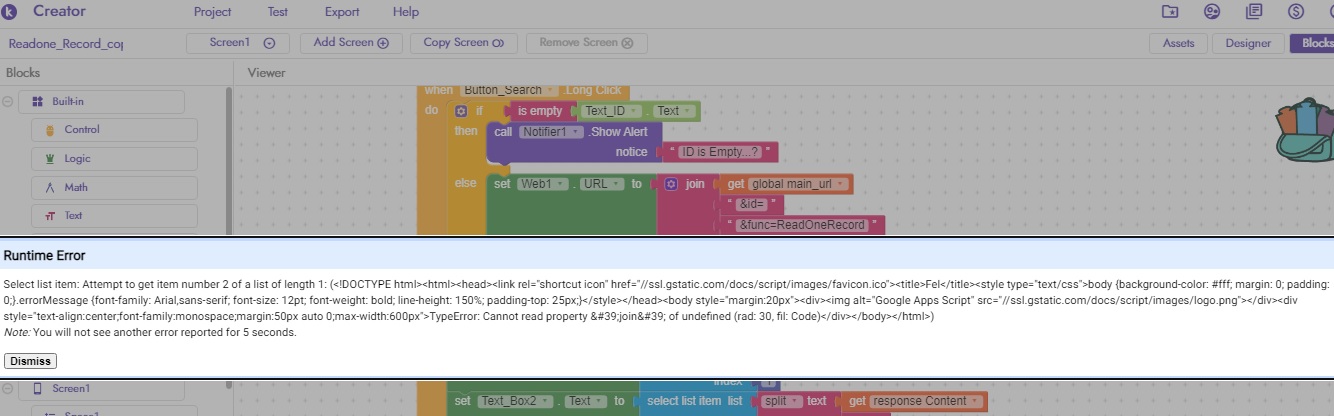Click the gear icon on the join block
The height and width of the screenshot is (416, 1334).
(671, 184)
